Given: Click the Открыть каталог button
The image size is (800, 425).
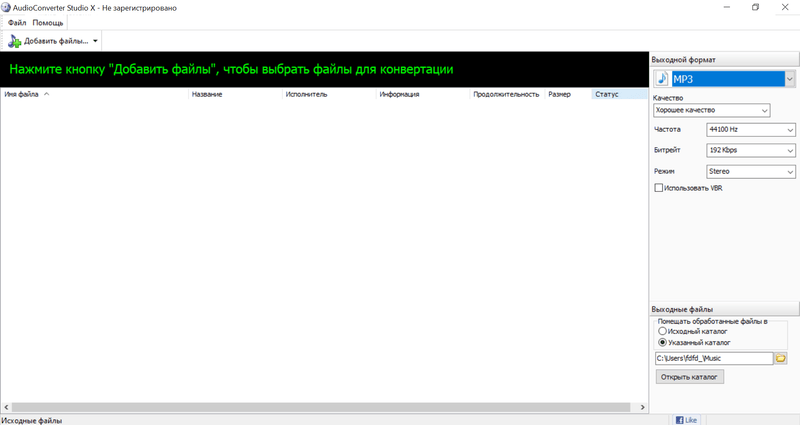Looking at the screenshot, I should (689, 377).
